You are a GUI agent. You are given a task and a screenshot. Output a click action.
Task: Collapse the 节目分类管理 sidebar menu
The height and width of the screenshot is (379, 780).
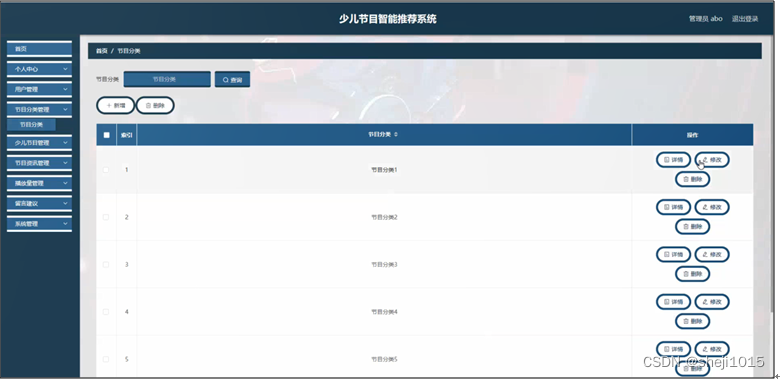point(39,109)
